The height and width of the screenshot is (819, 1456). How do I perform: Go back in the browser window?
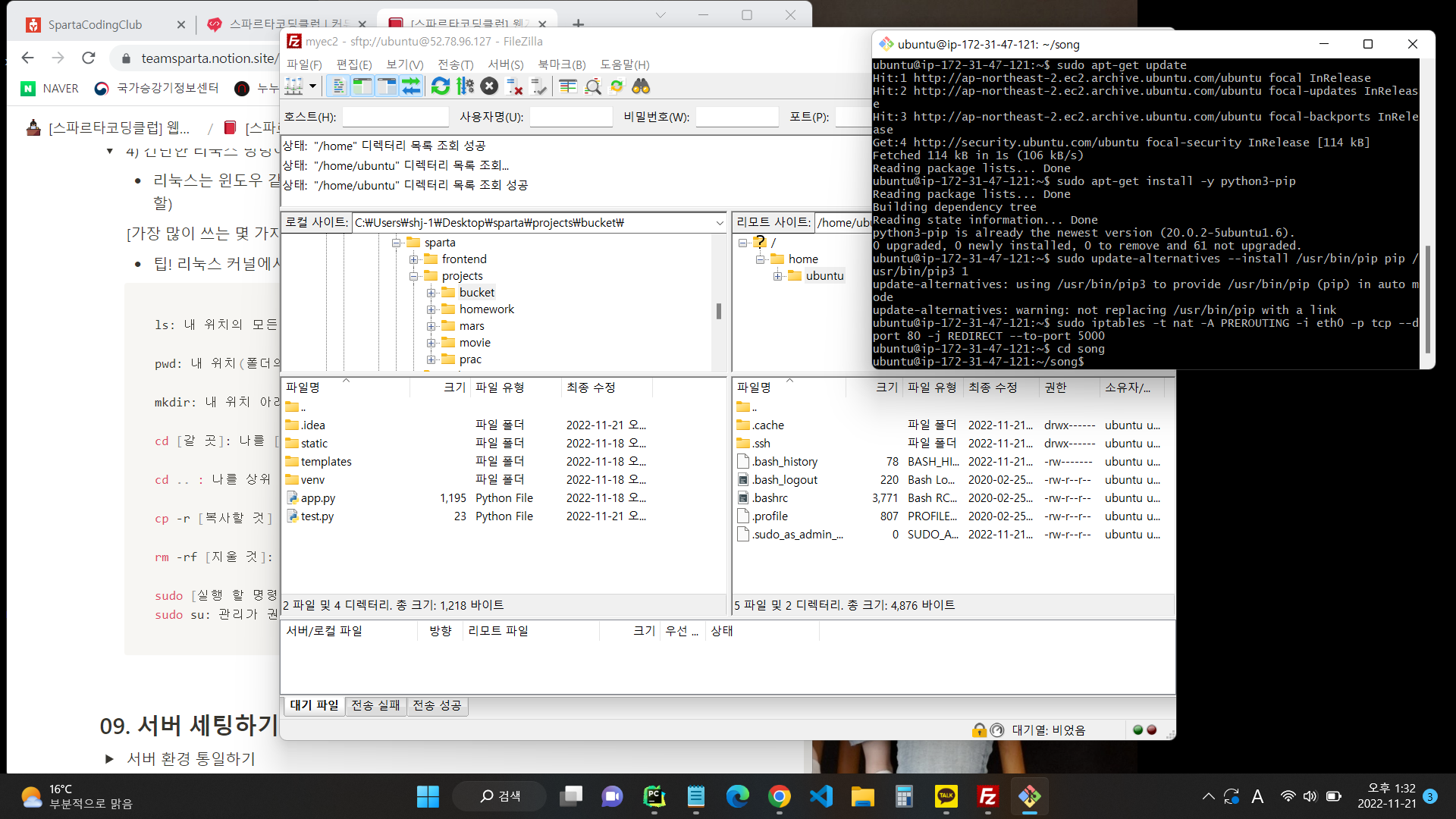click(x=28, y=58)
